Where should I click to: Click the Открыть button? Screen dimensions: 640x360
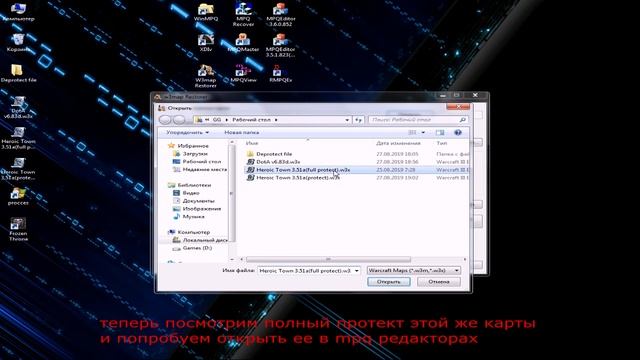(389, 282)
